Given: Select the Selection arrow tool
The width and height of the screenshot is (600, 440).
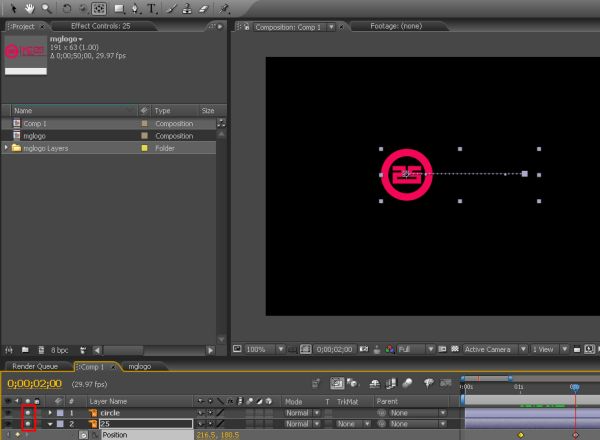Looking at the screenshot, I should pyautogui.click(x=14, y=8).
